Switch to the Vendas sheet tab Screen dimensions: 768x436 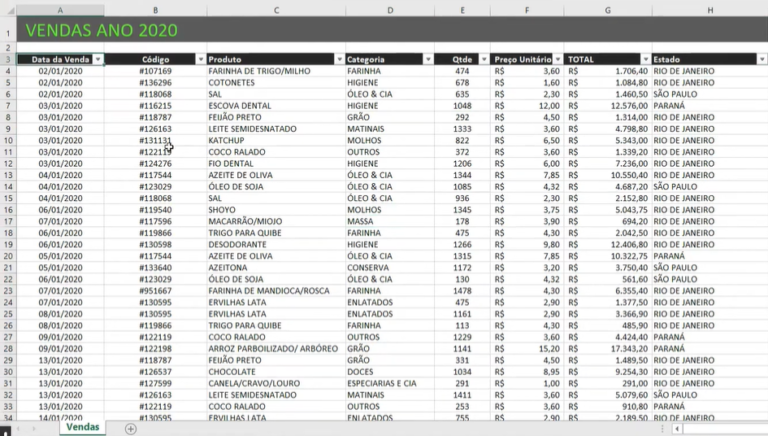(x=84, y=427)
